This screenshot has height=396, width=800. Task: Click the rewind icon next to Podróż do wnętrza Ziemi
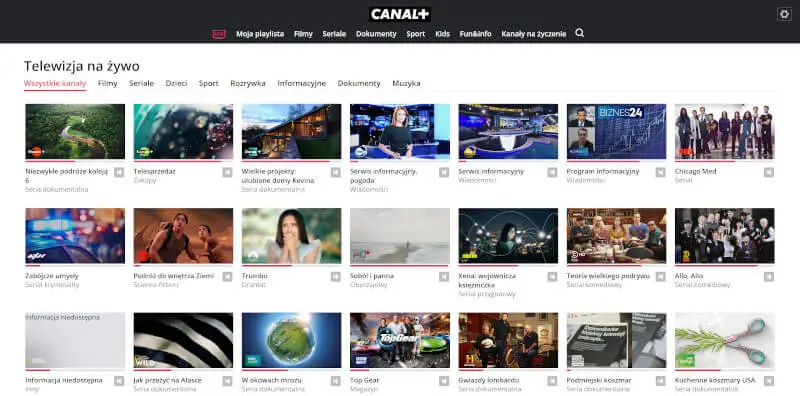coord(228,277)
